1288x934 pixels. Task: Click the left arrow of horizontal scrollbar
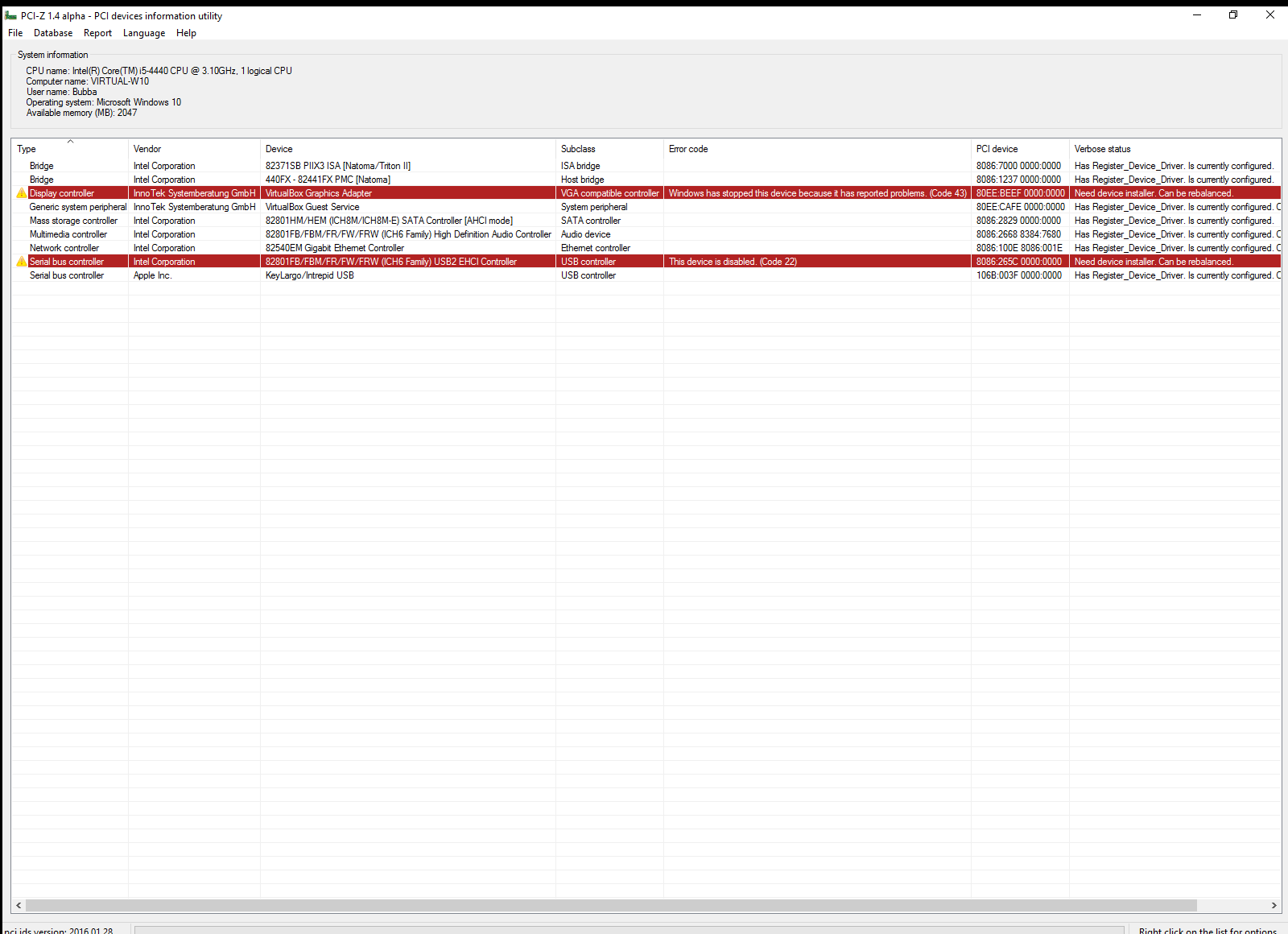click(19, 905)
